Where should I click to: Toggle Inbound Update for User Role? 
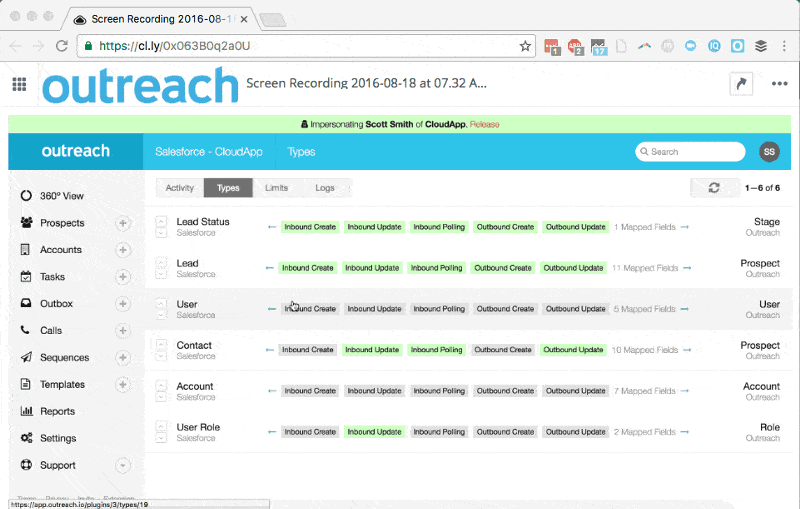[374, 432]
